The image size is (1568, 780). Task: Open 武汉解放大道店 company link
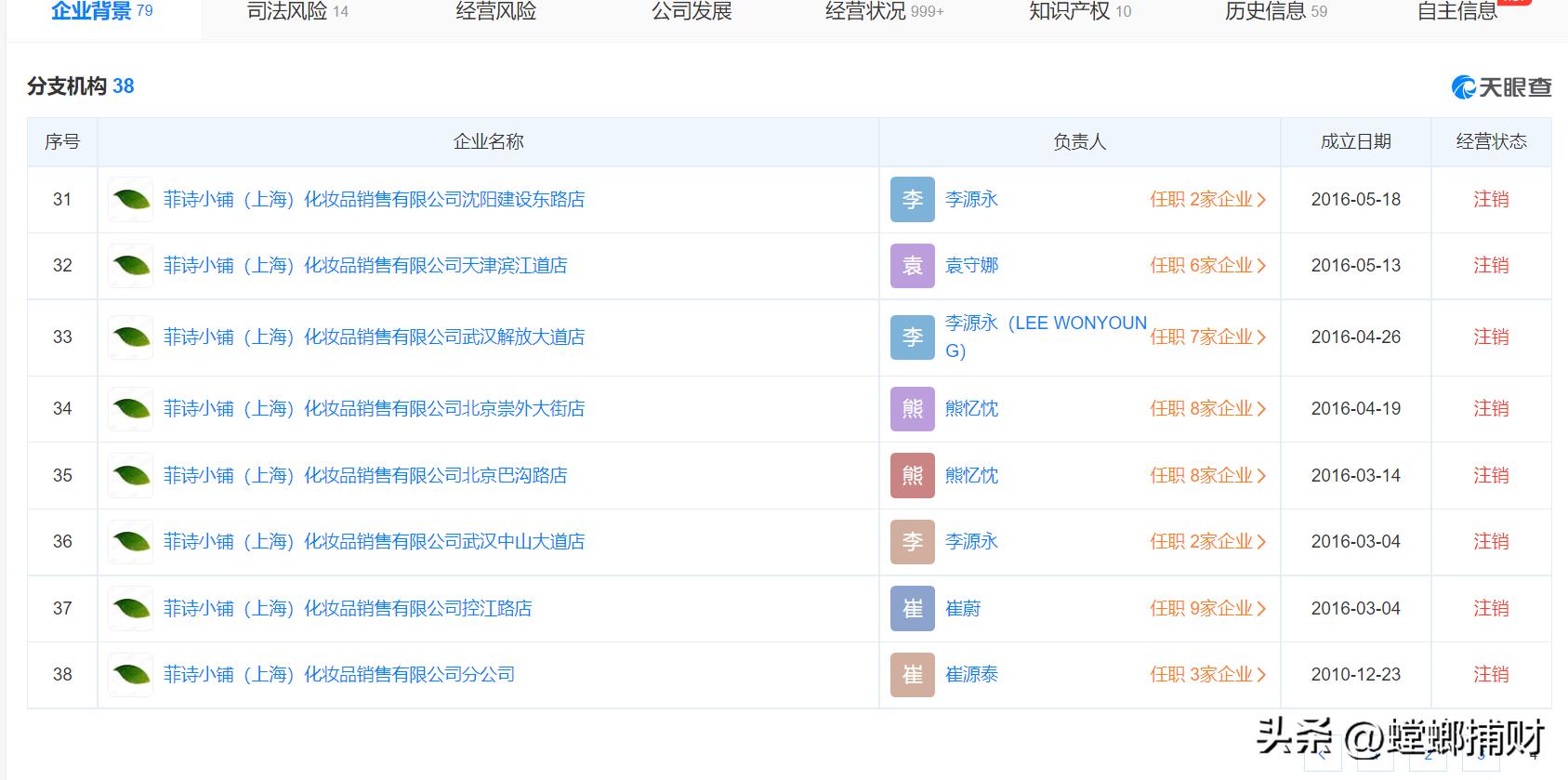click(375, 337)
